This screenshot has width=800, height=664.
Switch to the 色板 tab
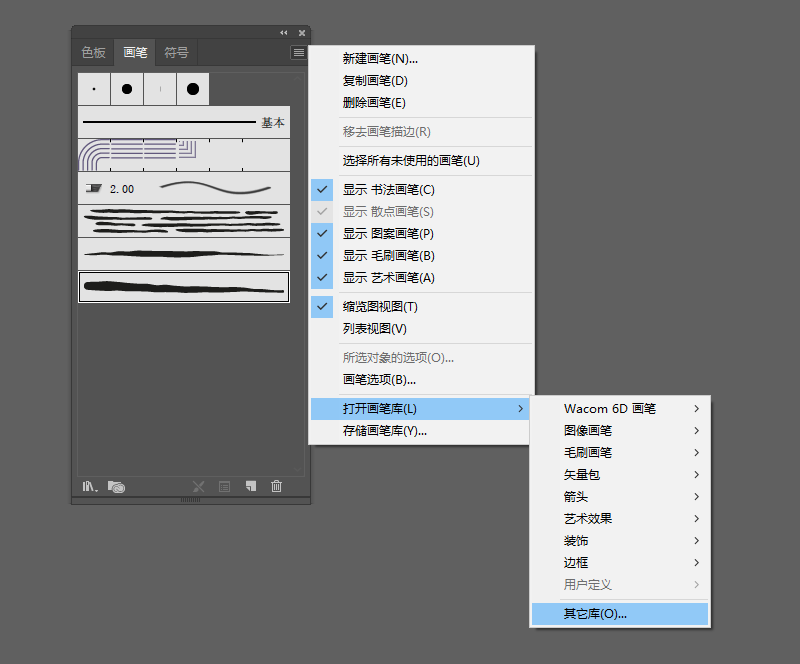pyautogui.click(x=93, y=53)
